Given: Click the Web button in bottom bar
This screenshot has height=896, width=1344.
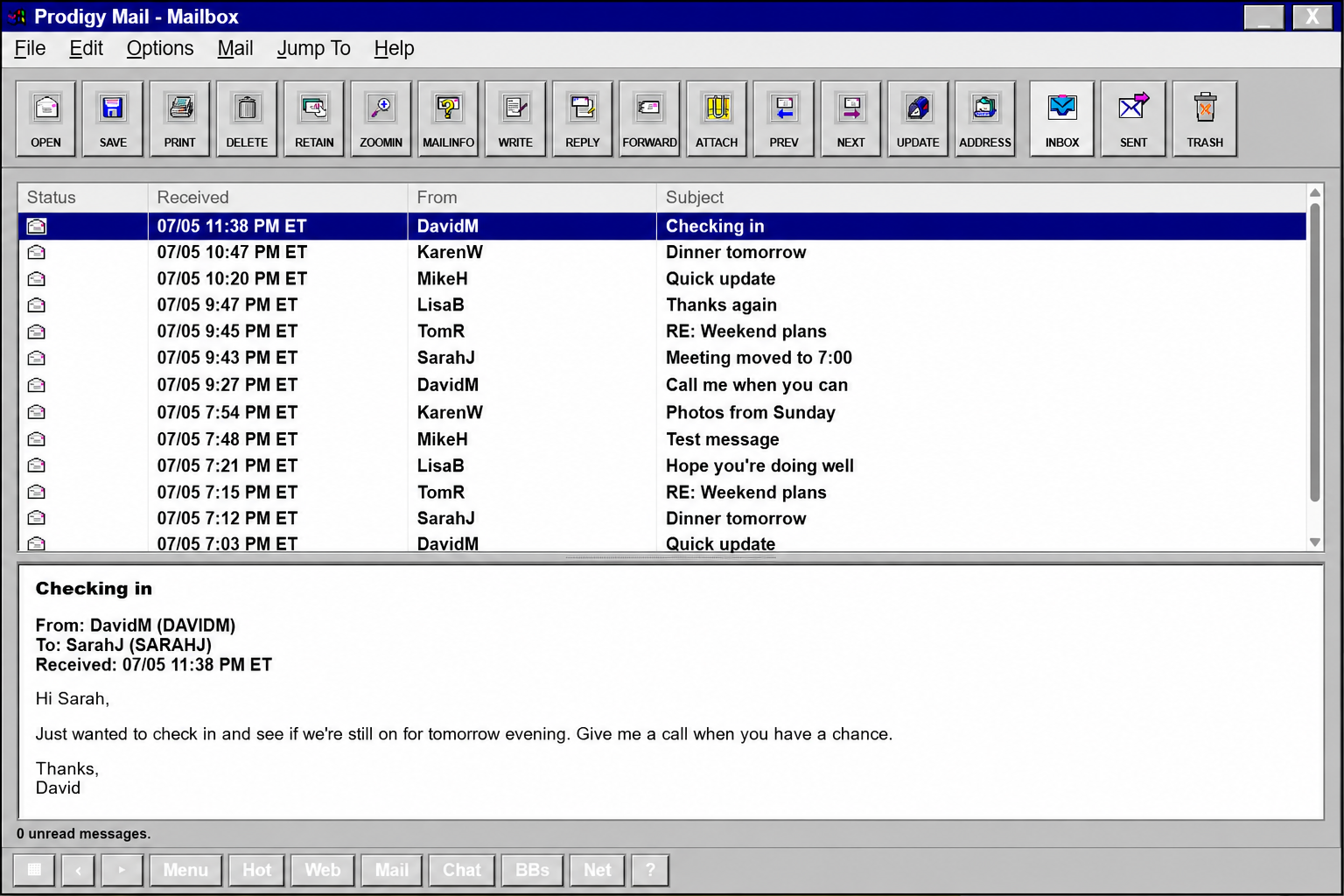Looking at the screenshot, I should pos(323,870).
